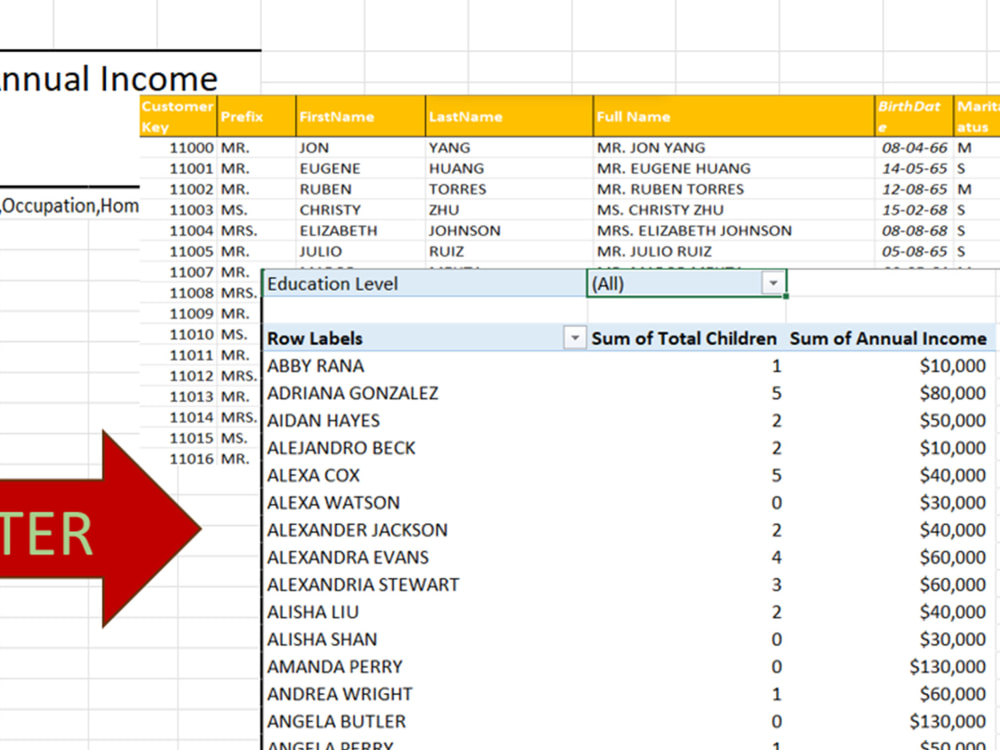
Task: Select the ALISHA SHAN row label
Action: 322,640
